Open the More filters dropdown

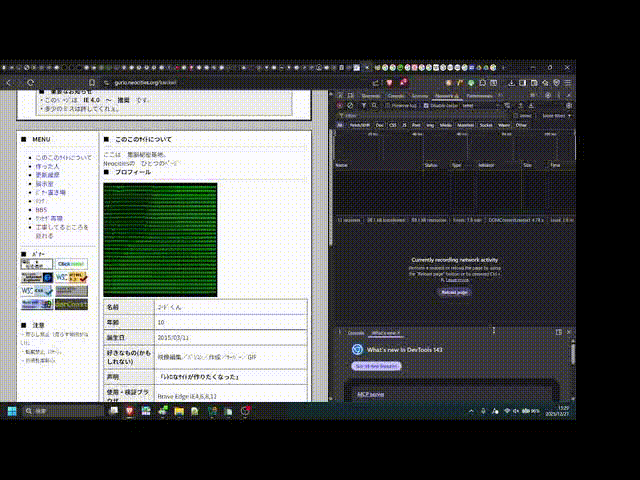(553, 115)
